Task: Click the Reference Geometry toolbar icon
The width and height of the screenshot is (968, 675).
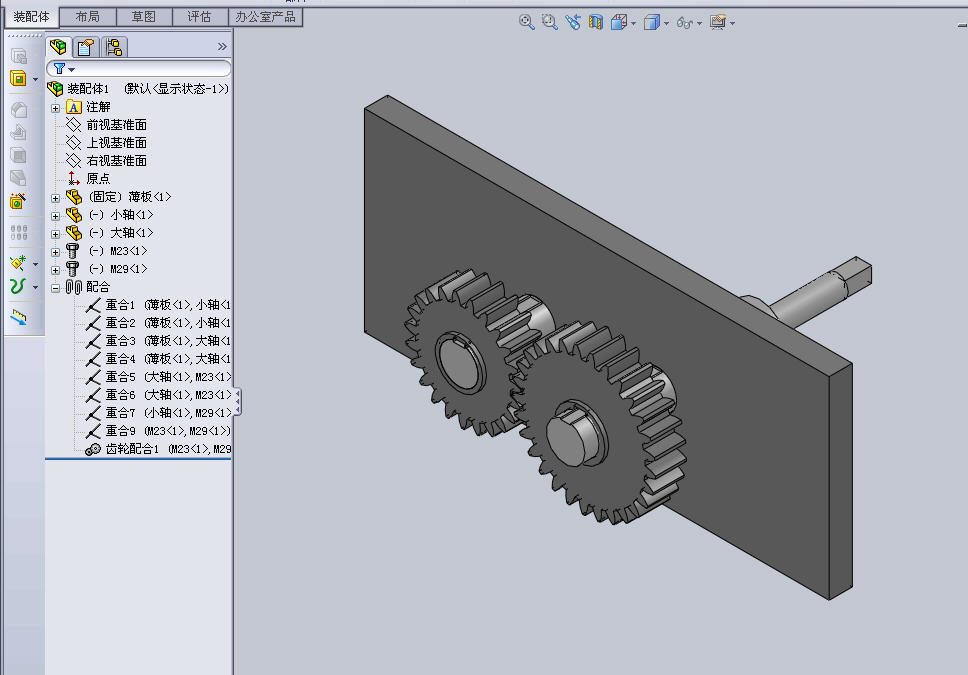Action: [18, 262]
